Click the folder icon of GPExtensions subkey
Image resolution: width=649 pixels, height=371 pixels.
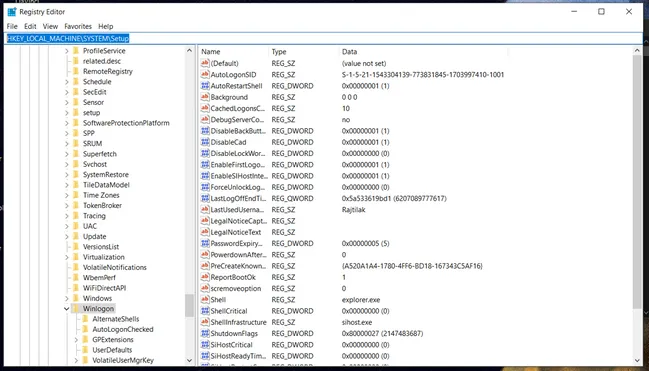click(85, 340)
